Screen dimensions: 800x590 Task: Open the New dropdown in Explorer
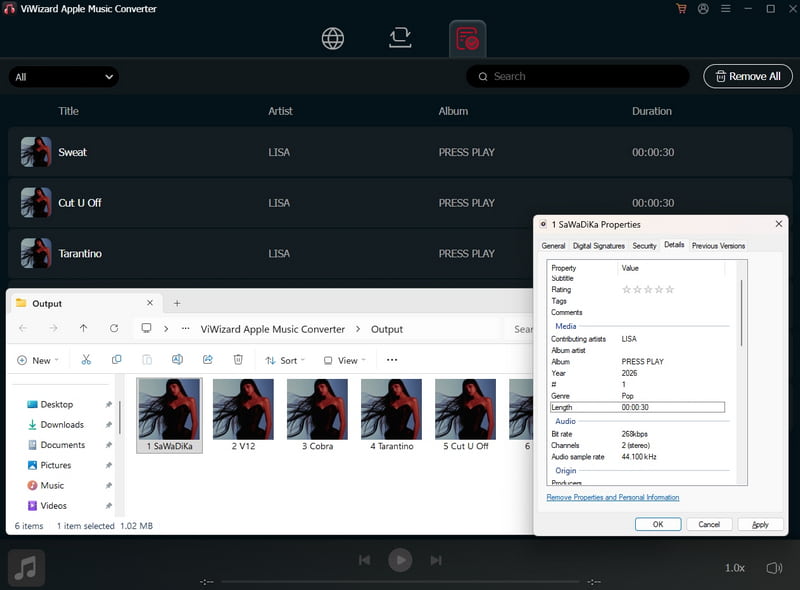pos(38,360)
